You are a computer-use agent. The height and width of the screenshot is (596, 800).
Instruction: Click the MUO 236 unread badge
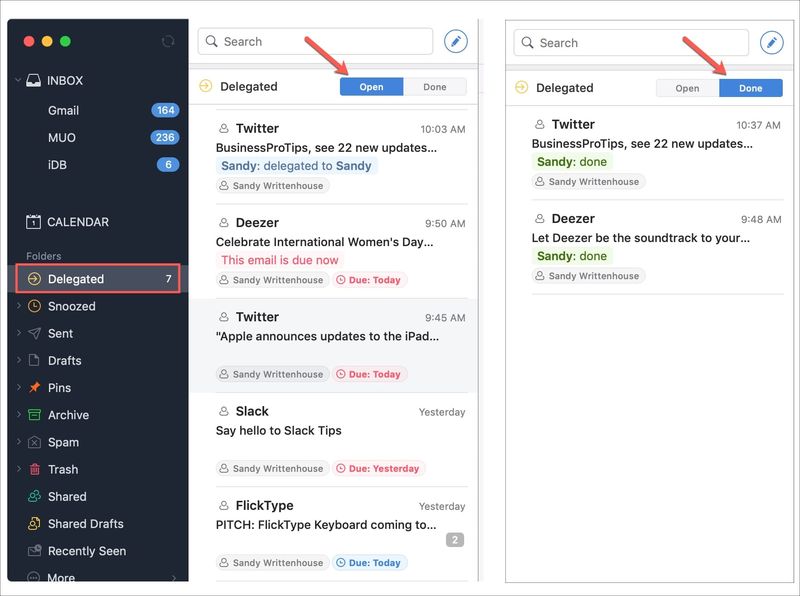coord(165,137)
